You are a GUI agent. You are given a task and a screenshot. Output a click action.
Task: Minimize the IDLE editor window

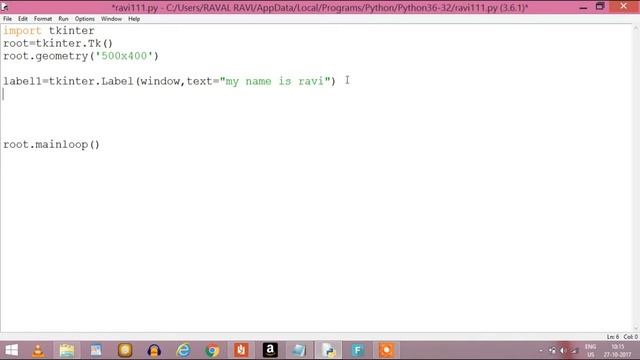[x=583, y=7]
